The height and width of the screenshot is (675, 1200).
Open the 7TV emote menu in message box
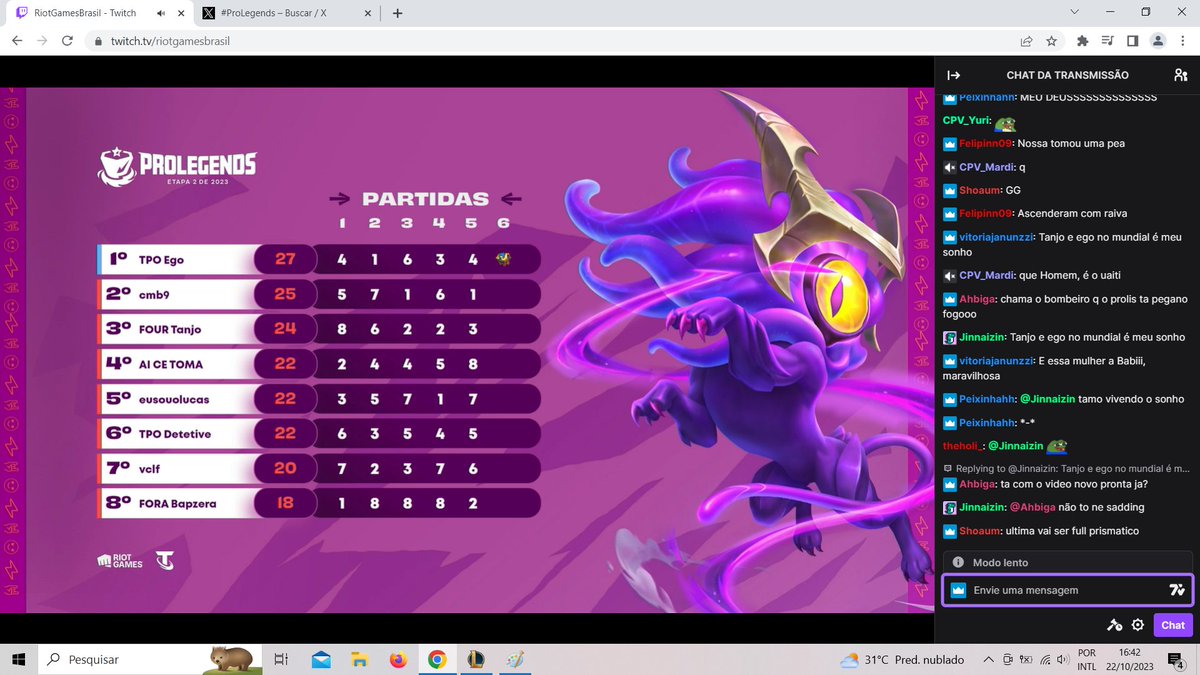click(1177, 590)
